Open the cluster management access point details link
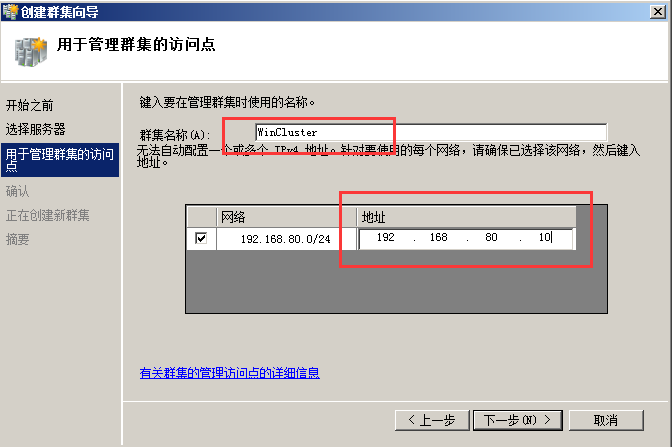Viewport: 672px width, 447px height. click(x=230, y=373)
